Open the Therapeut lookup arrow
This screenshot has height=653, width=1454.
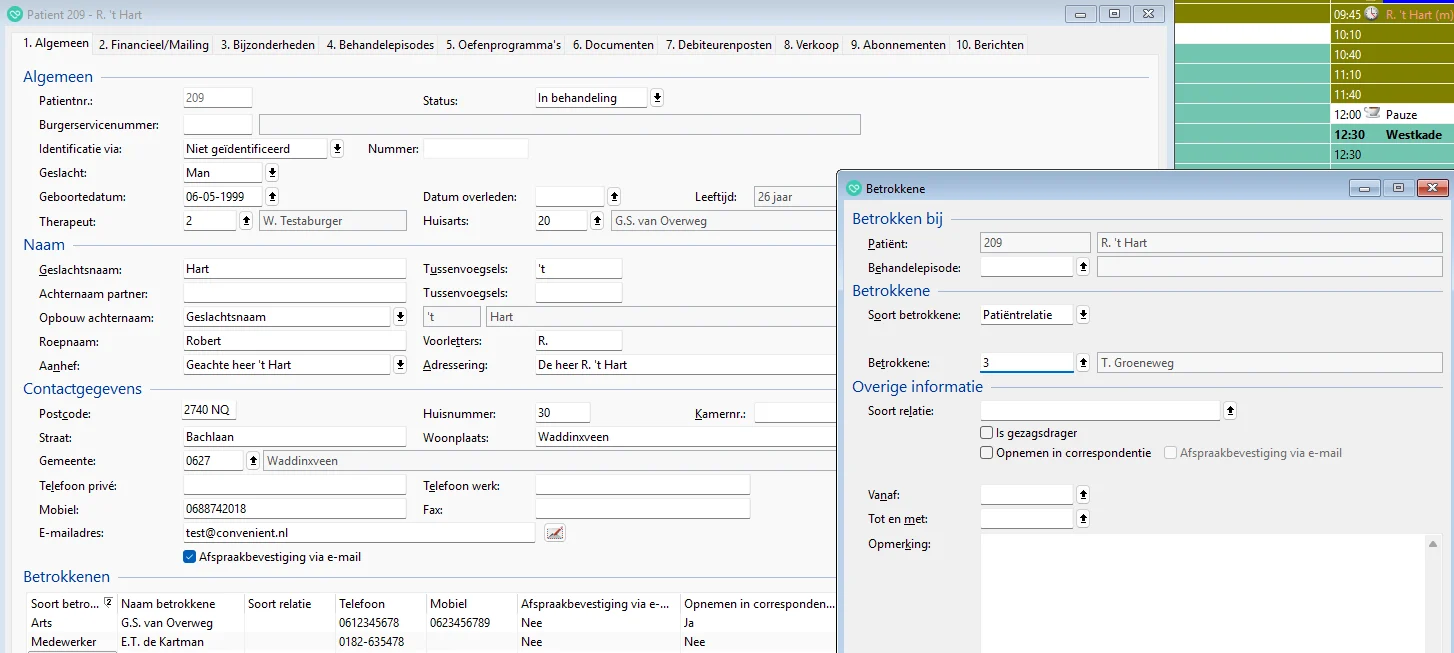coord(246,221)
